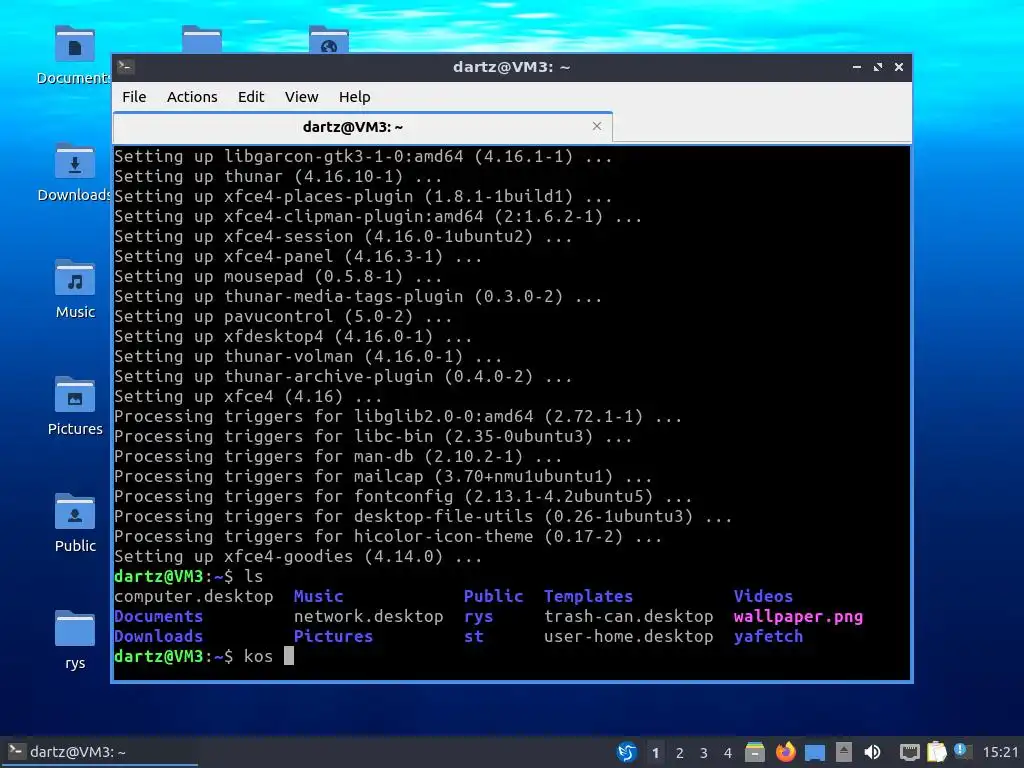This screenshot has width=1024, height=768.
Task: Launch Firefox from the panel
Action: [786, 752]
